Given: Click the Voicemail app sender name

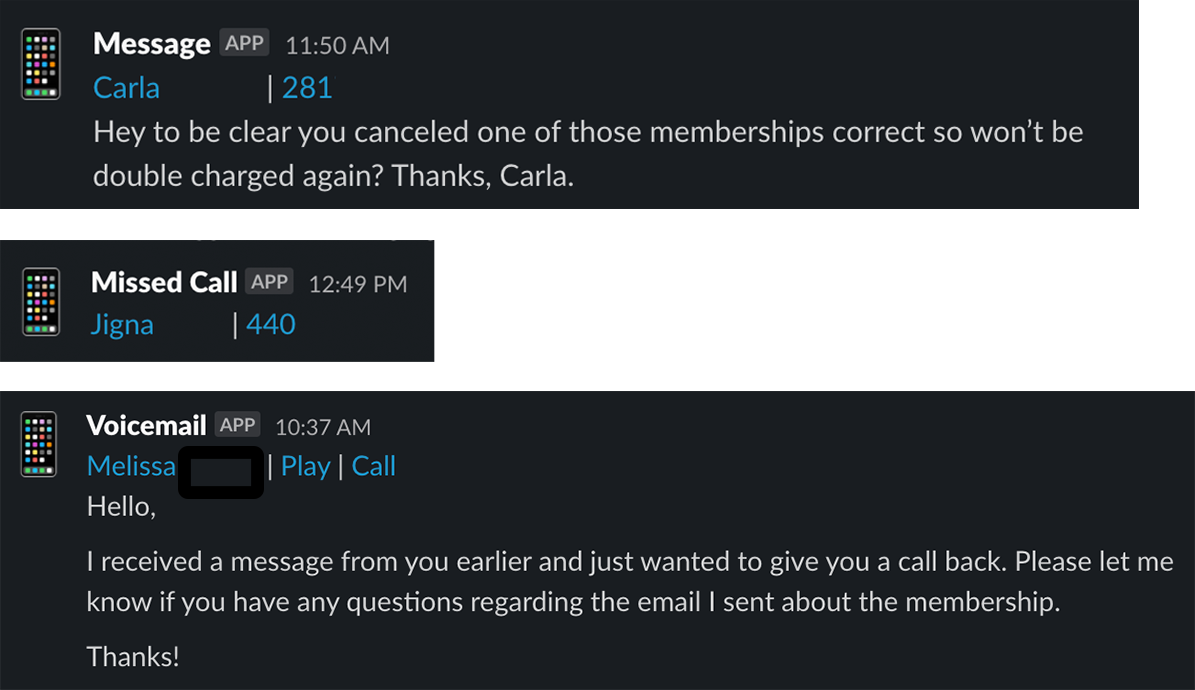Looking at the screenshot, I should [146, 425].
